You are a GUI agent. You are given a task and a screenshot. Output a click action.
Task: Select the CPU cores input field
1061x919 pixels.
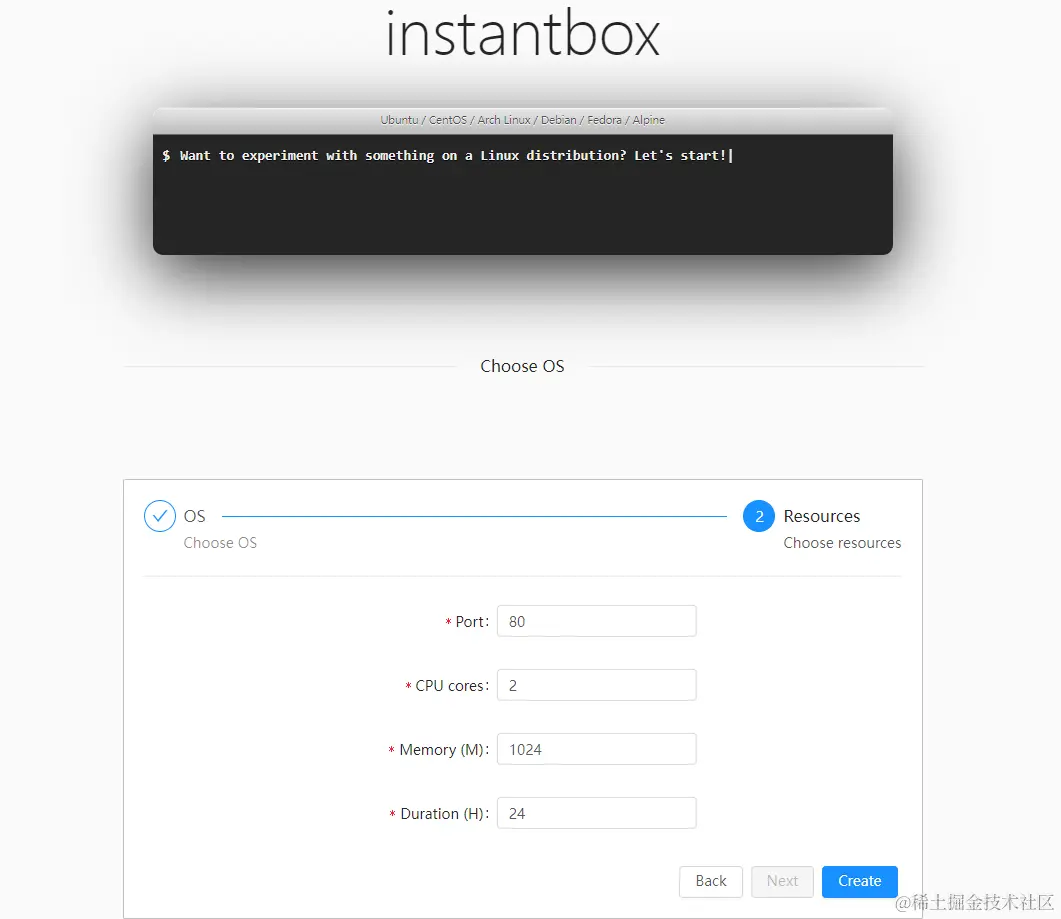[596, 685]
